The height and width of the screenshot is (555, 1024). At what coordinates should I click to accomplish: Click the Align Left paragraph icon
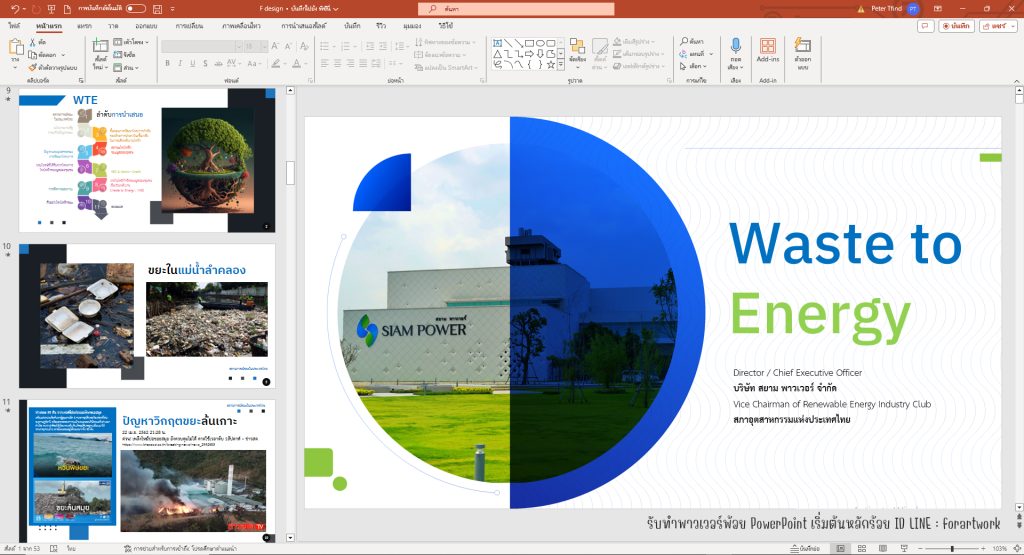click(325, 63)
